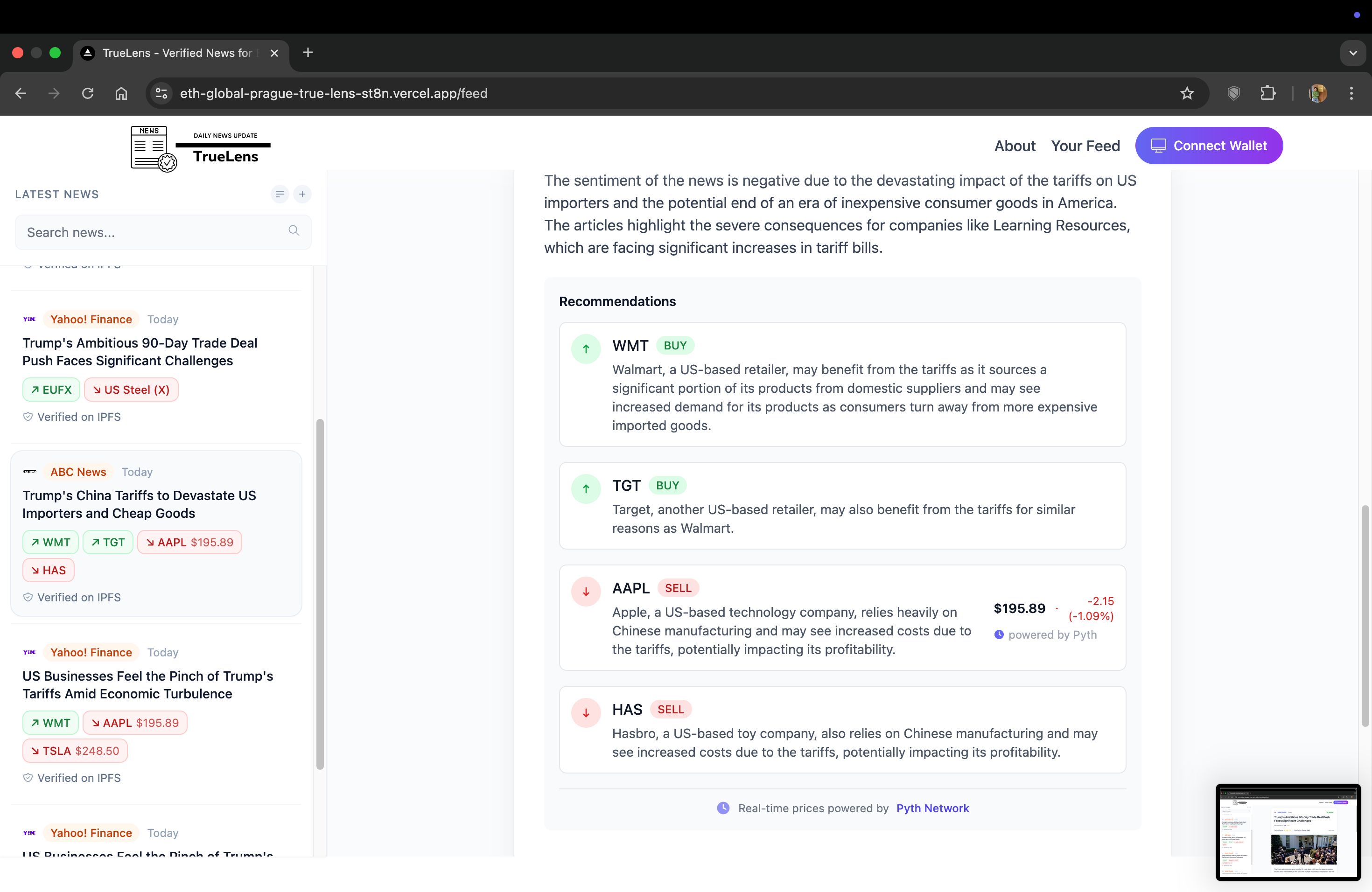
Task: Click AAPL $195.89 tag in China Tariffs article
Action: [189, 542]
